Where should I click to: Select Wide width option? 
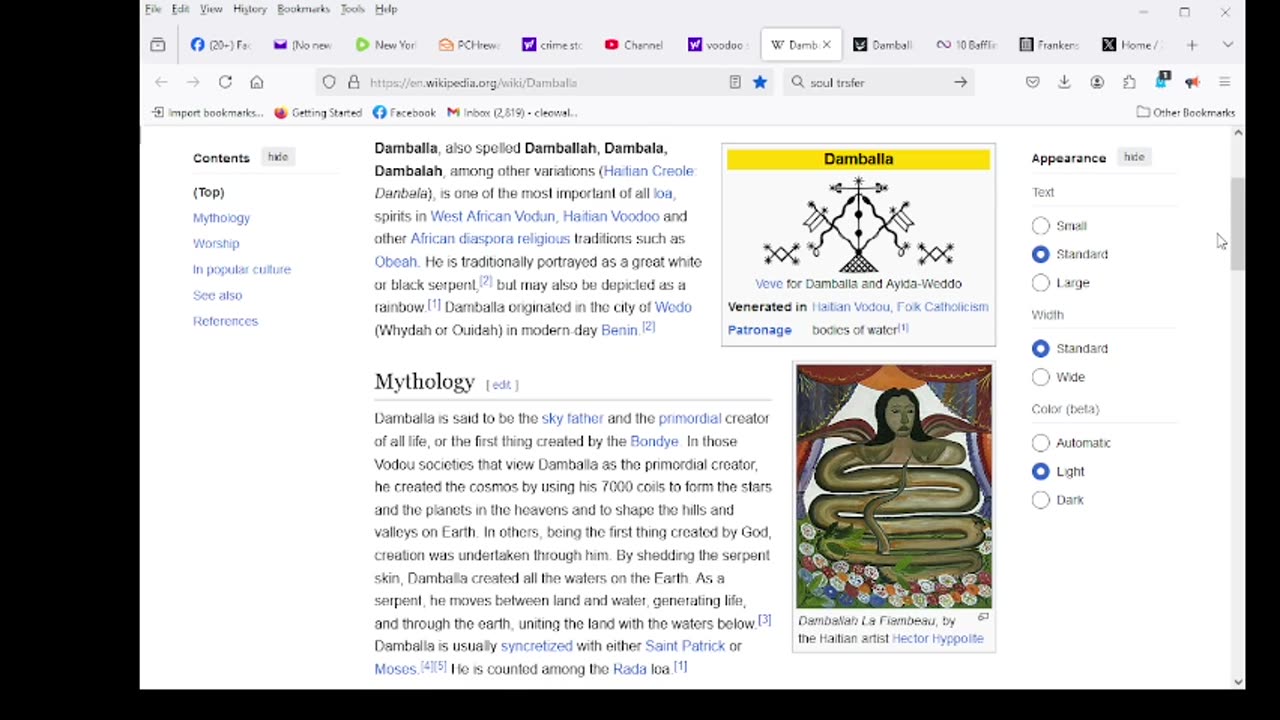[1041, 377]
